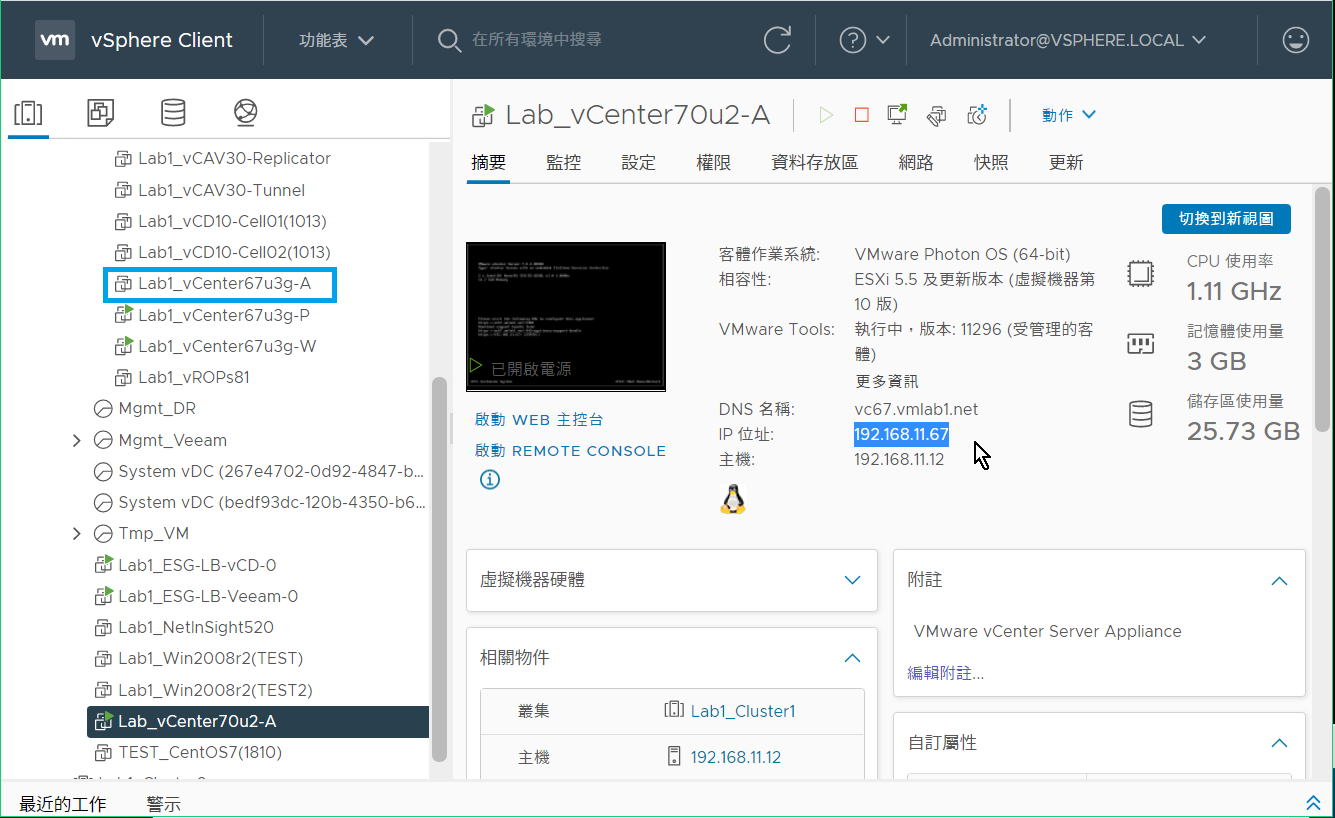Open the Lab1_Cluster1 cluster link
Screen dimensions: 1335x818
click(743, 711)
